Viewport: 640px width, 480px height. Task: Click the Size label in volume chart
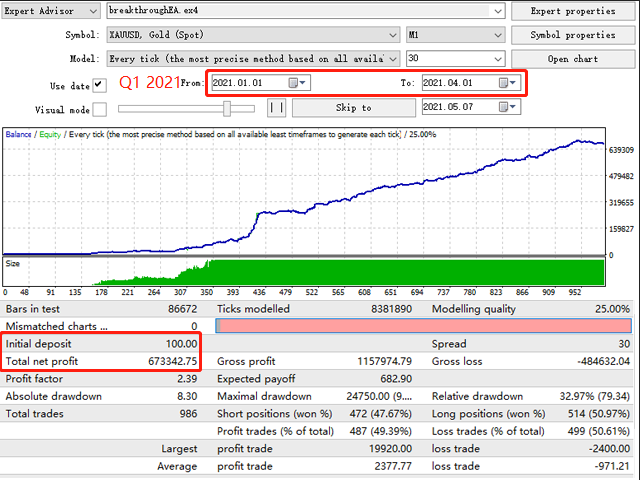tap(13, 264)
